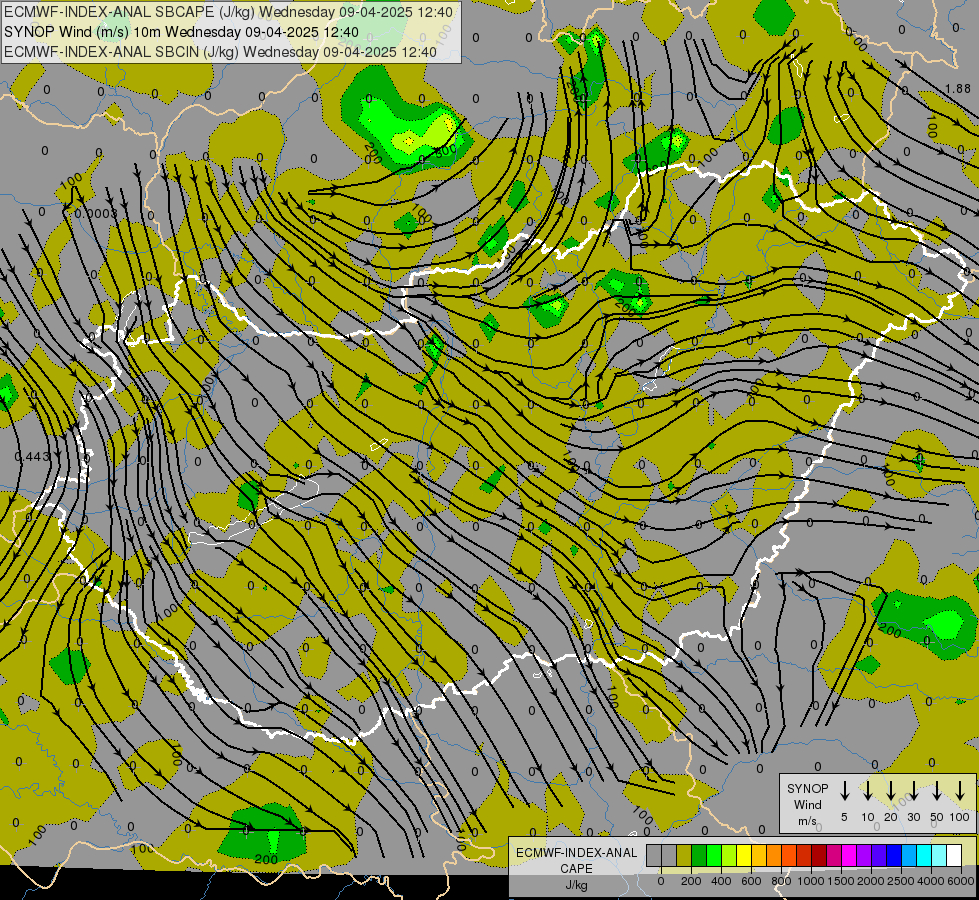Select the SBCAPE title line in header
The image size is (979, 900).
(229, 12)
